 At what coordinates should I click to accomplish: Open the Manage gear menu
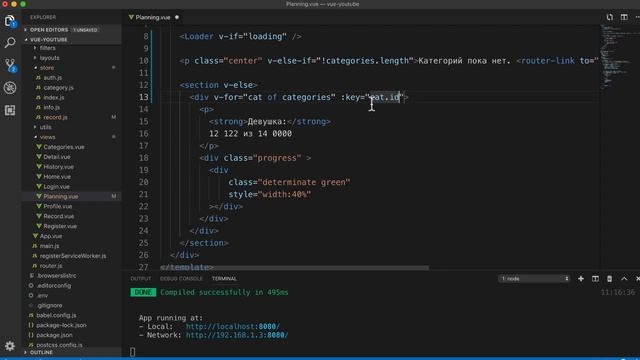pyautogui.click(x=10, y=346)
